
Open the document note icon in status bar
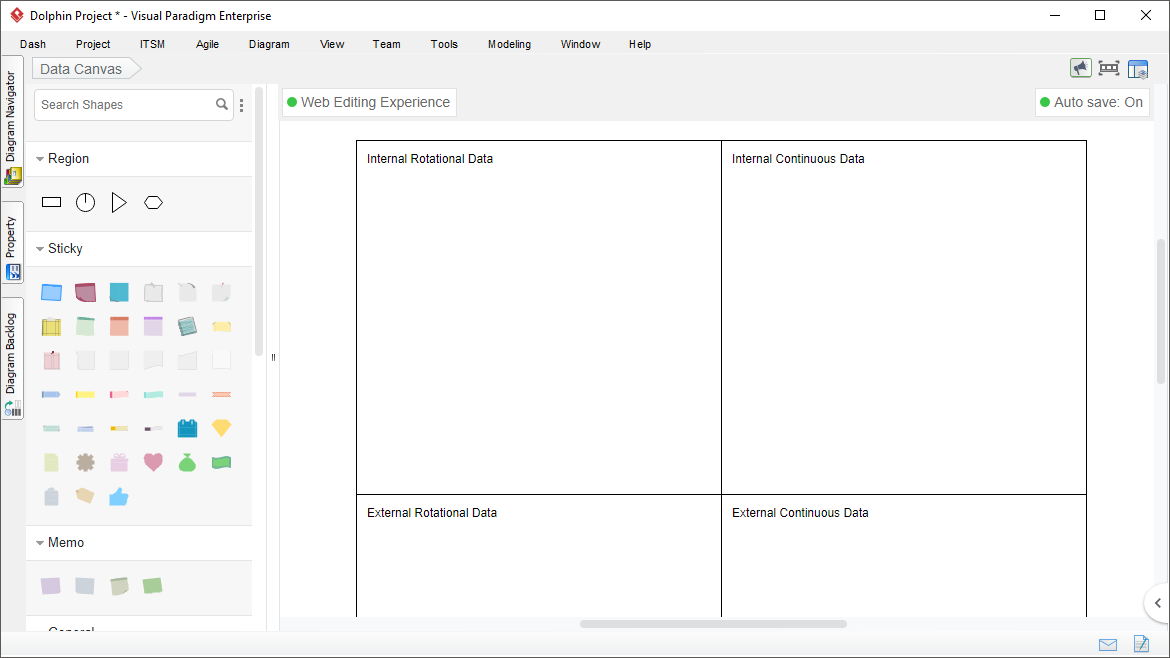(x=1141, y=643)
